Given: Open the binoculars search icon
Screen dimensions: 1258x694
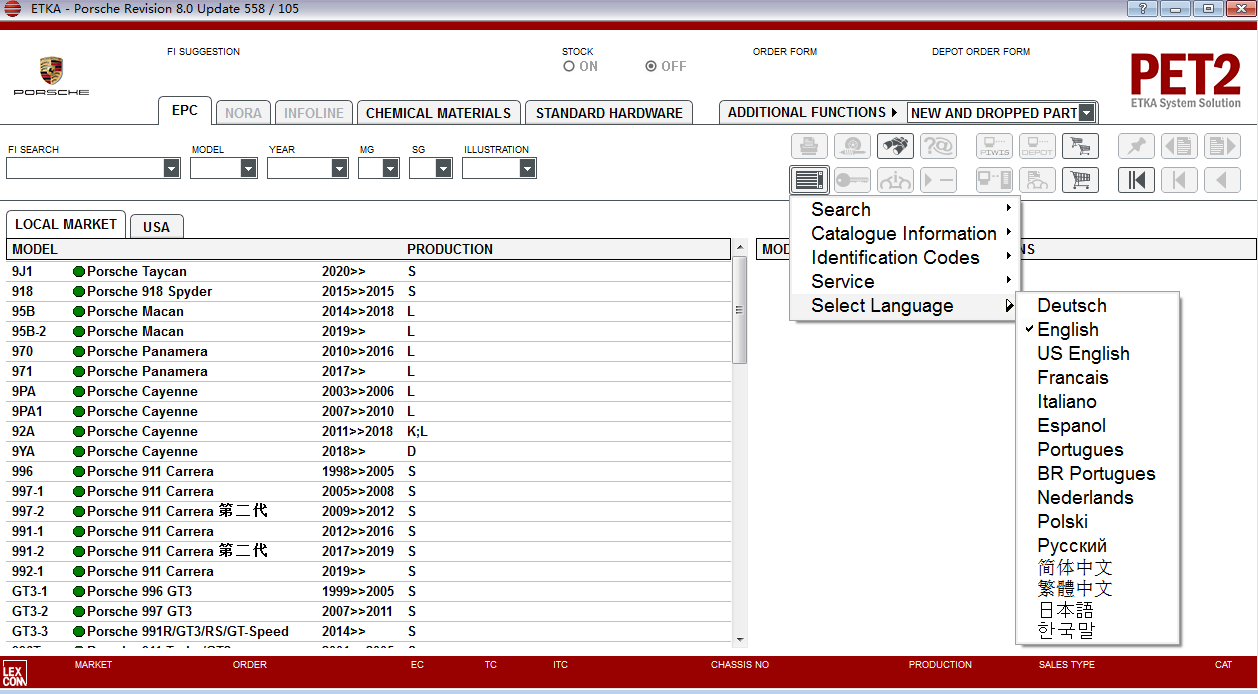Looking at the screenshot, I should (x=895, y=146).
